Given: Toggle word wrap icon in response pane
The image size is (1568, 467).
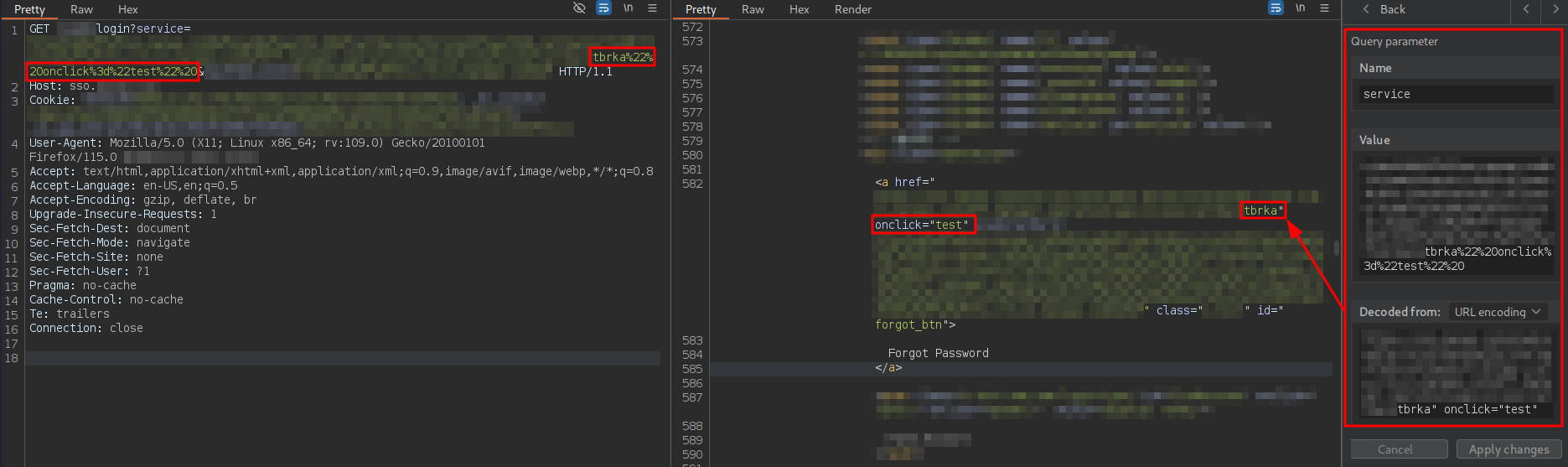Looking at the screenshot, I should click(1276, 8).
